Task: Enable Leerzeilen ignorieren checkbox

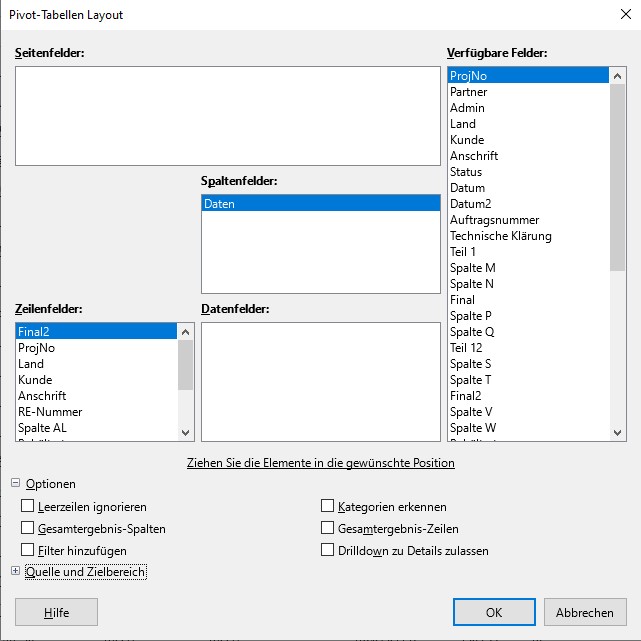Action: (x=27, y=506)
